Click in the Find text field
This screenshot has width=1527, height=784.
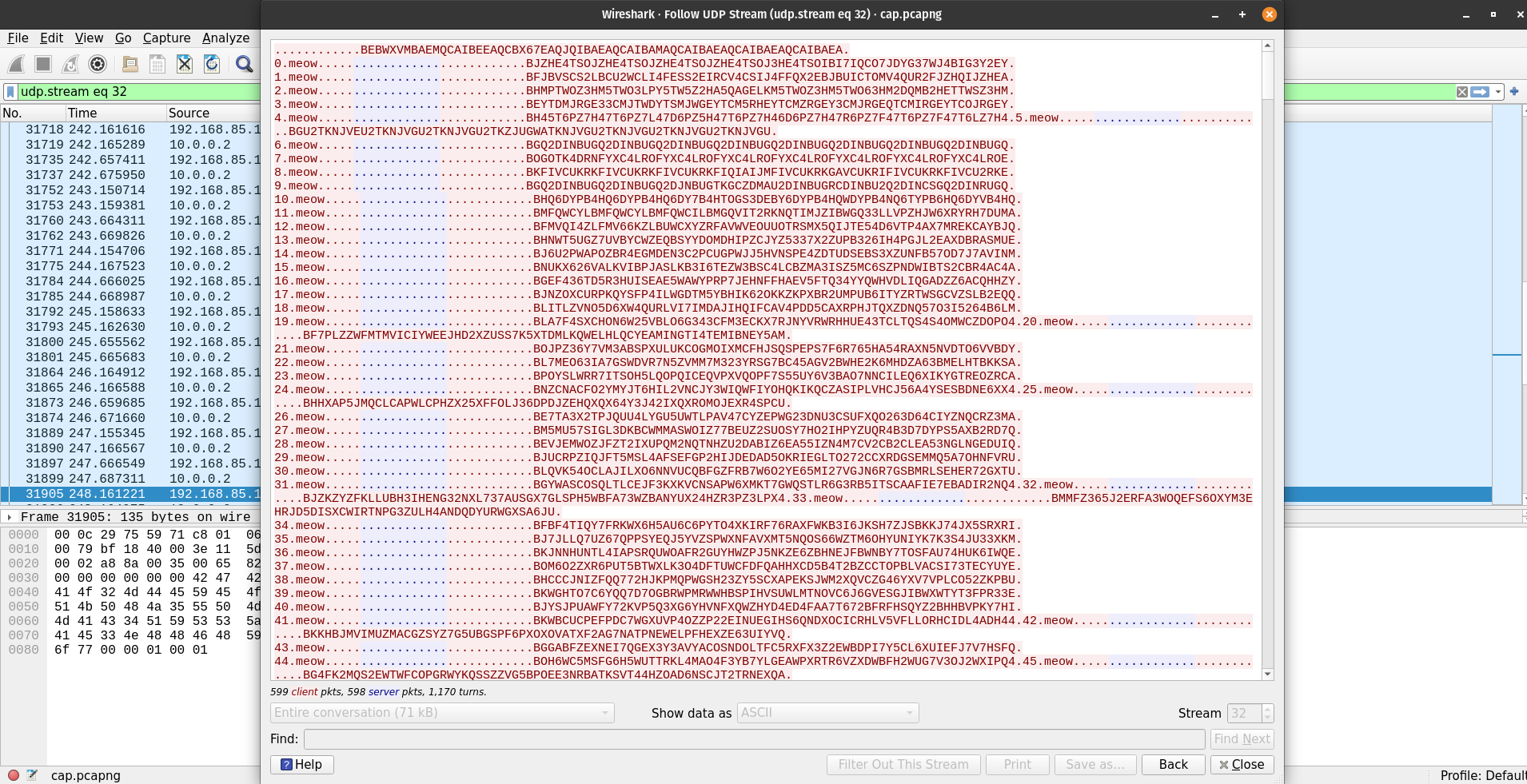coord(753,739)
